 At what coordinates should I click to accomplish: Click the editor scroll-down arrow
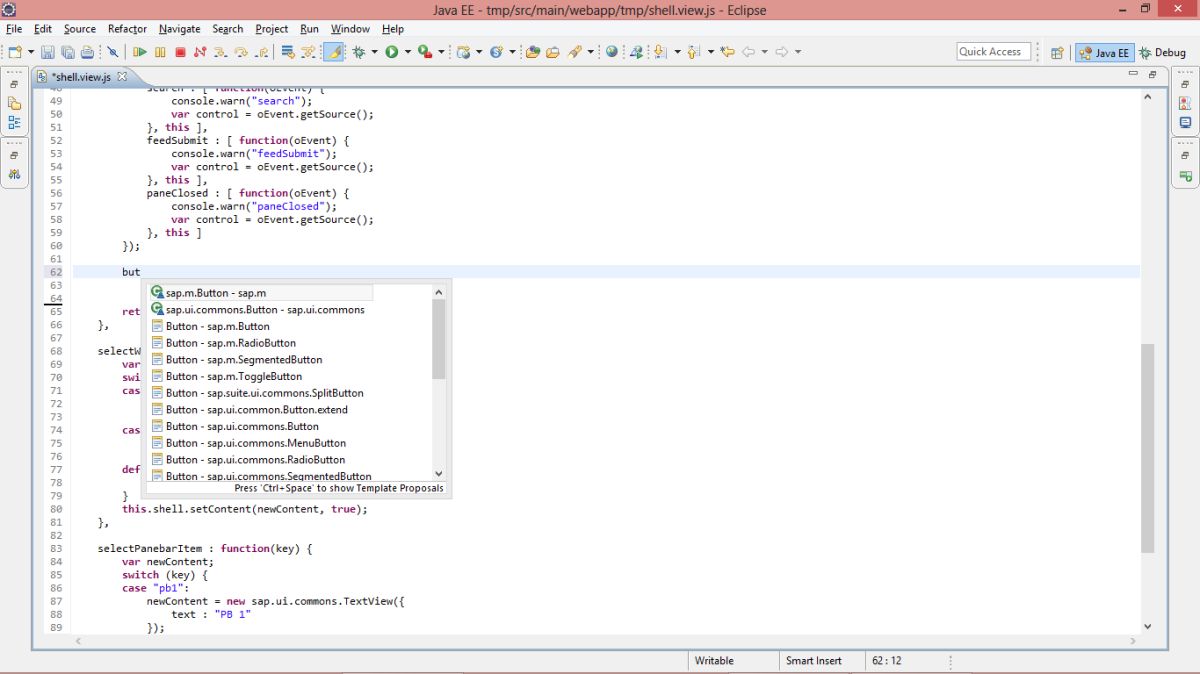click(1147, 626)
